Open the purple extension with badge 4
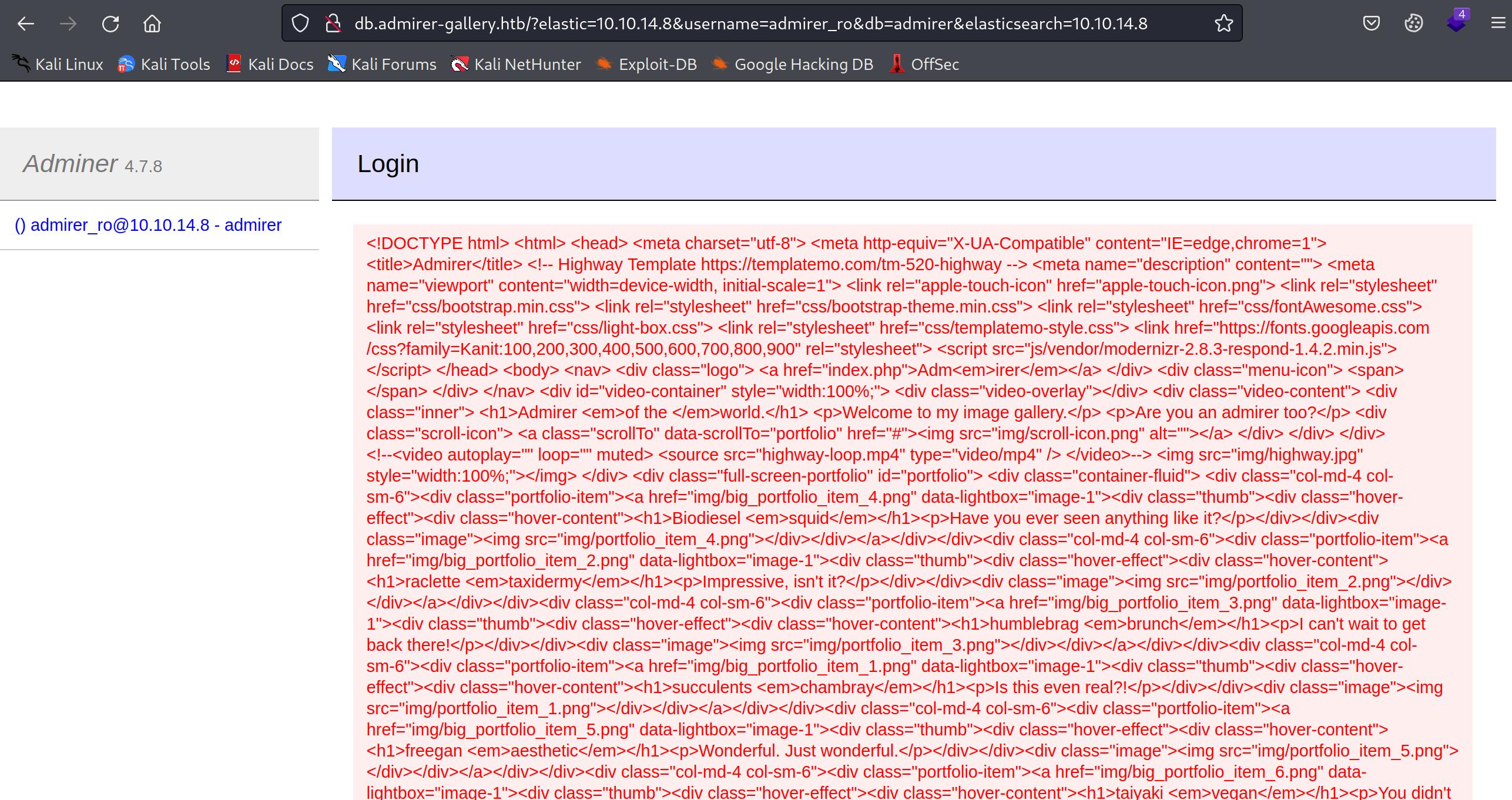The width and height of the screenshot is (1512, 800). (x=1456, y=23)
